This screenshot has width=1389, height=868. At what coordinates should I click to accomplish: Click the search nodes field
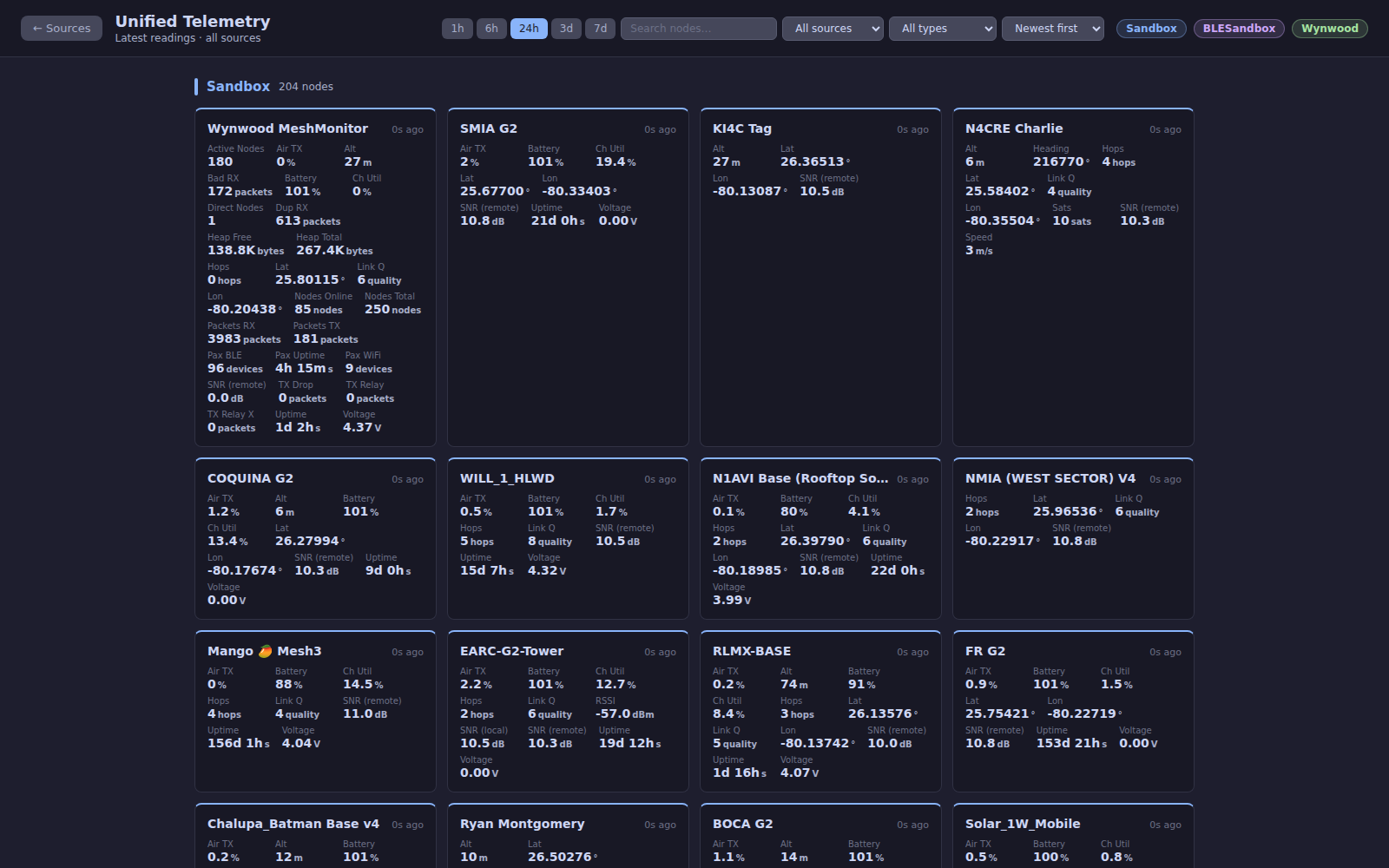tap(697, 28)
